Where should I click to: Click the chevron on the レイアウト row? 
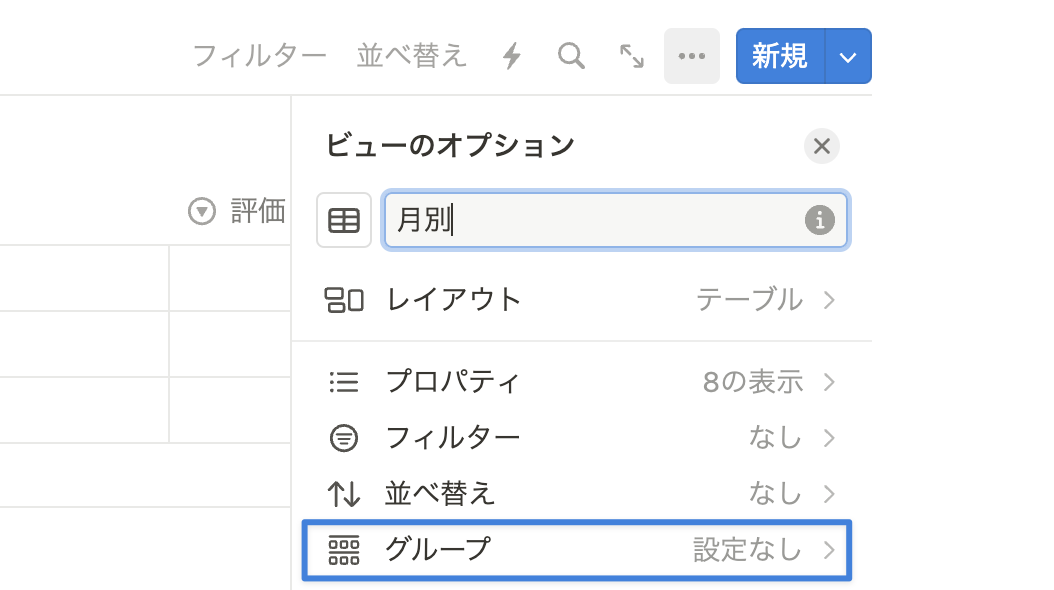click(829, 300)
